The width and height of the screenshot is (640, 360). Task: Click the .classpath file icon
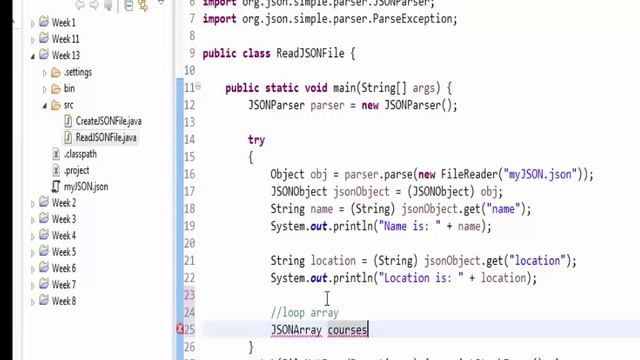click(56, 154)
